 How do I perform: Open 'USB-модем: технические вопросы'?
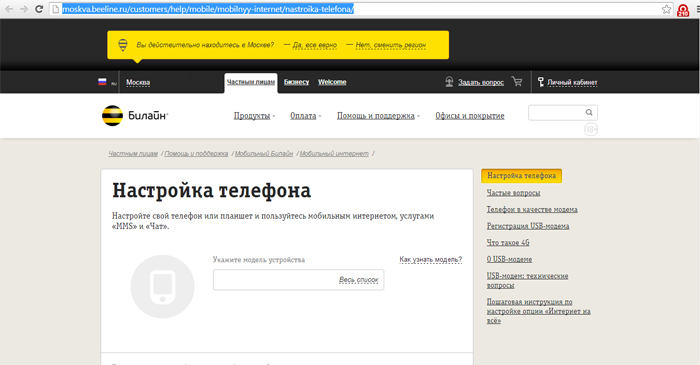tap(527, 281)
